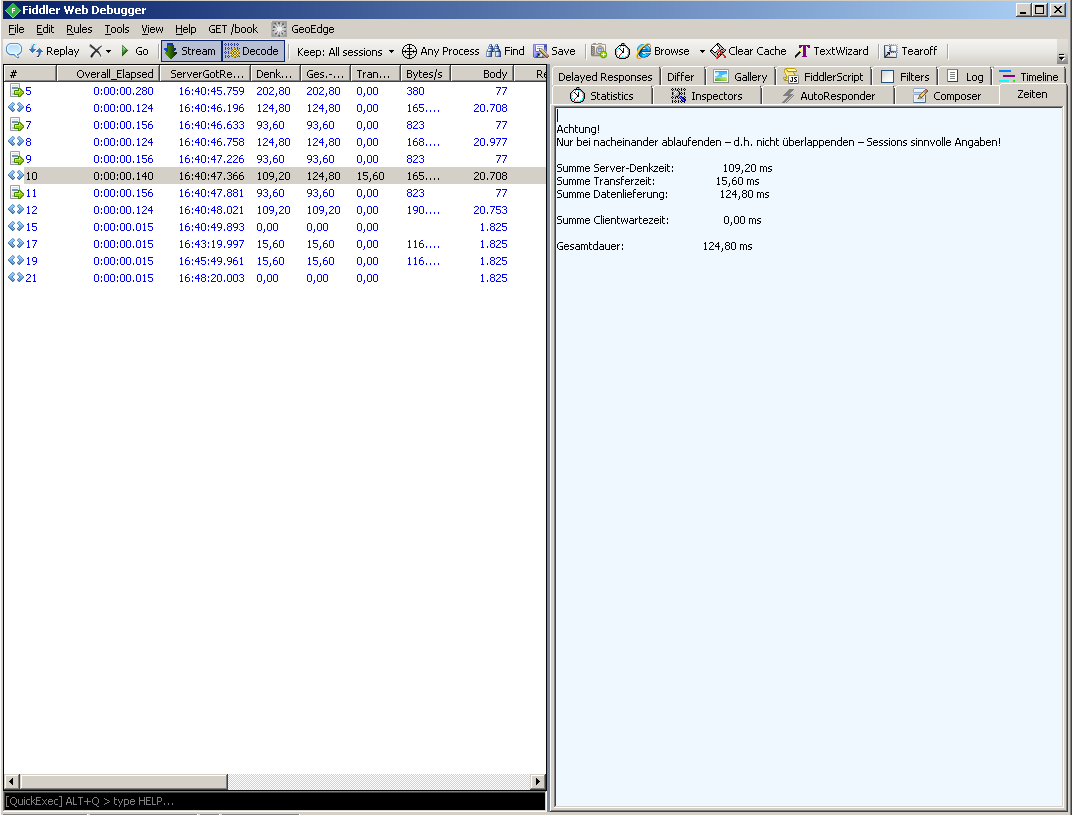
Task: Open the FiddlerScript tab
Action: point(823,77)
